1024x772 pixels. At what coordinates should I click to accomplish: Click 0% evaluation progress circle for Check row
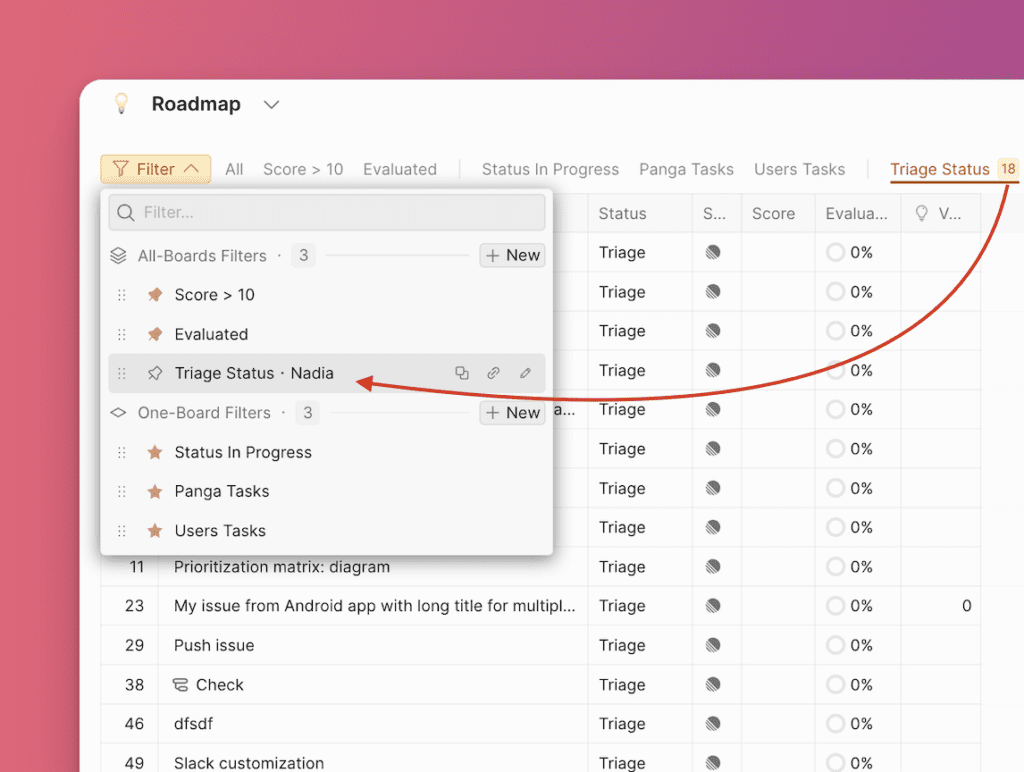point(835,685)
